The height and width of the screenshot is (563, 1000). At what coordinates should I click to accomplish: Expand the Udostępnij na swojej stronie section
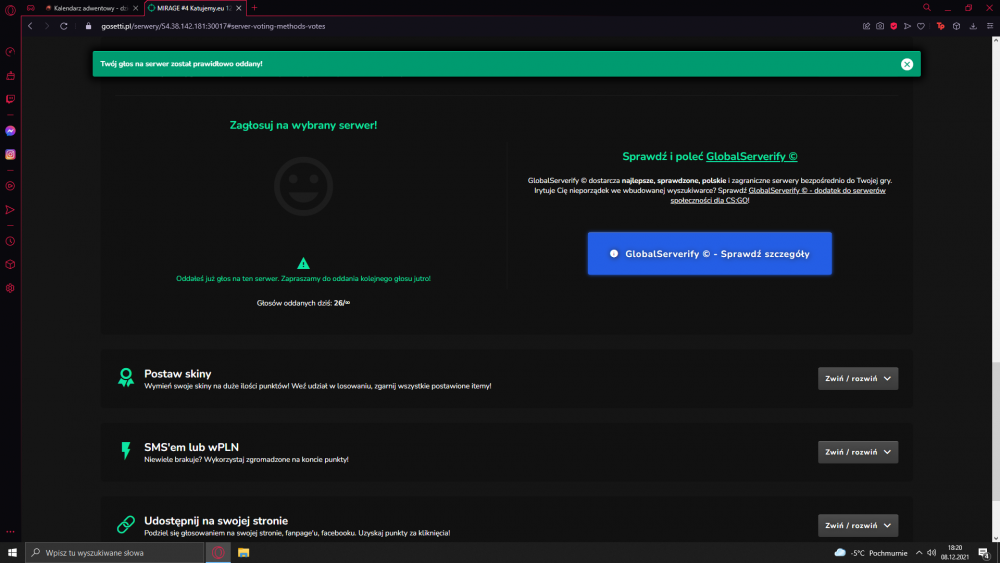coord(858,525)
